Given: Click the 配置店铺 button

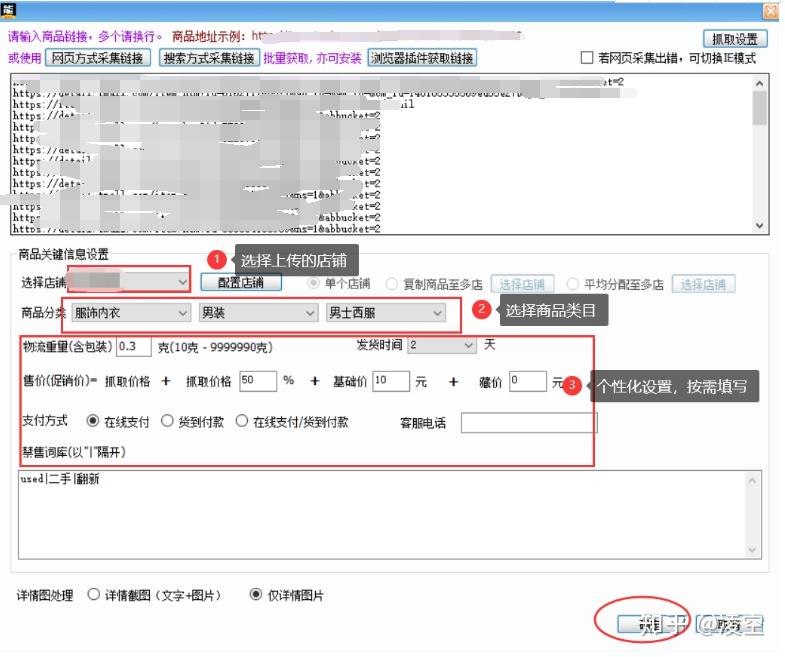Looking at the screenshot, I should click(241, 282).
